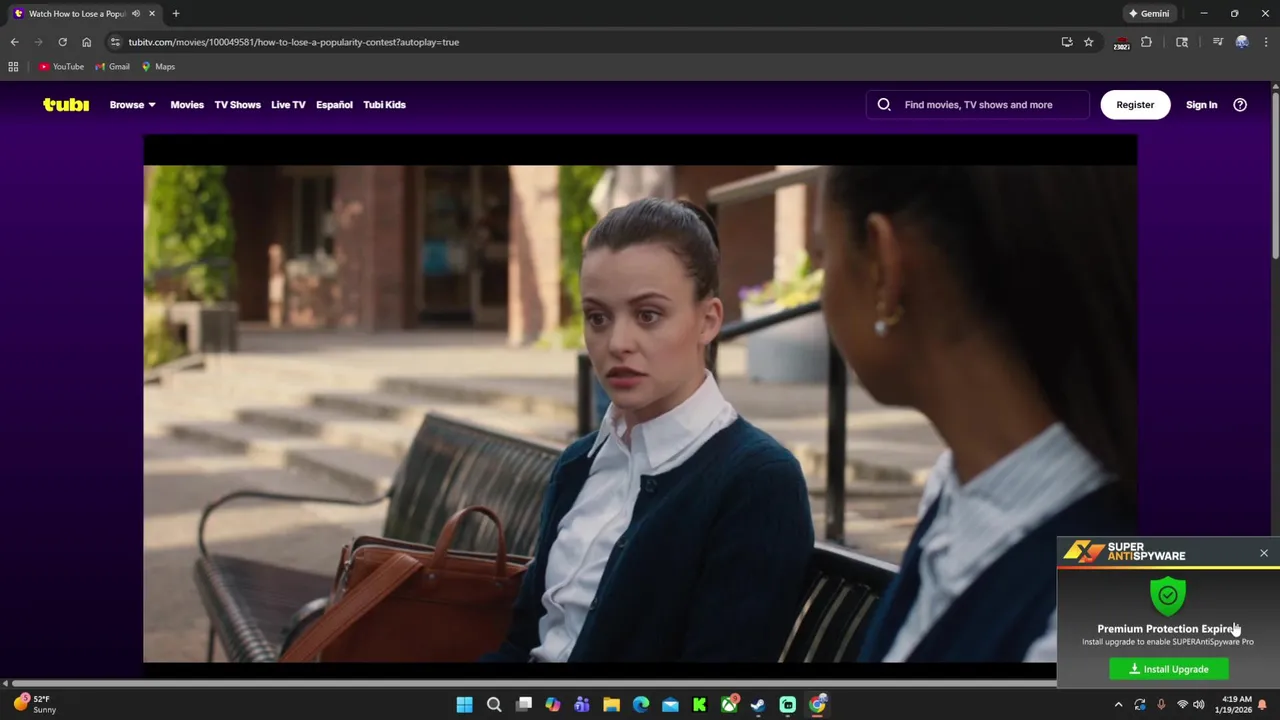
Task: Open File Explorer from taskbar
Action: point(611,705)
